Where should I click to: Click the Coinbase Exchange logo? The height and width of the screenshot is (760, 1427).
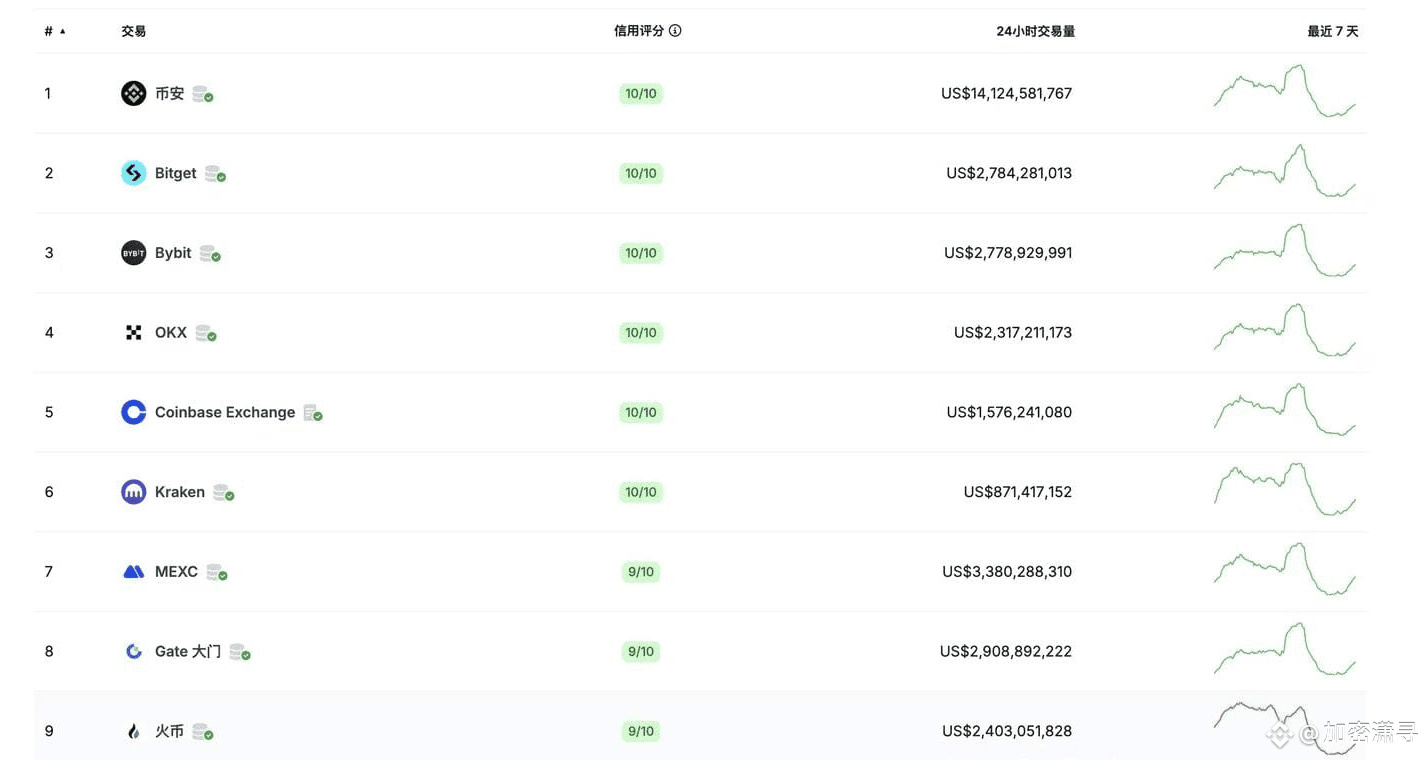coord(133,412)
